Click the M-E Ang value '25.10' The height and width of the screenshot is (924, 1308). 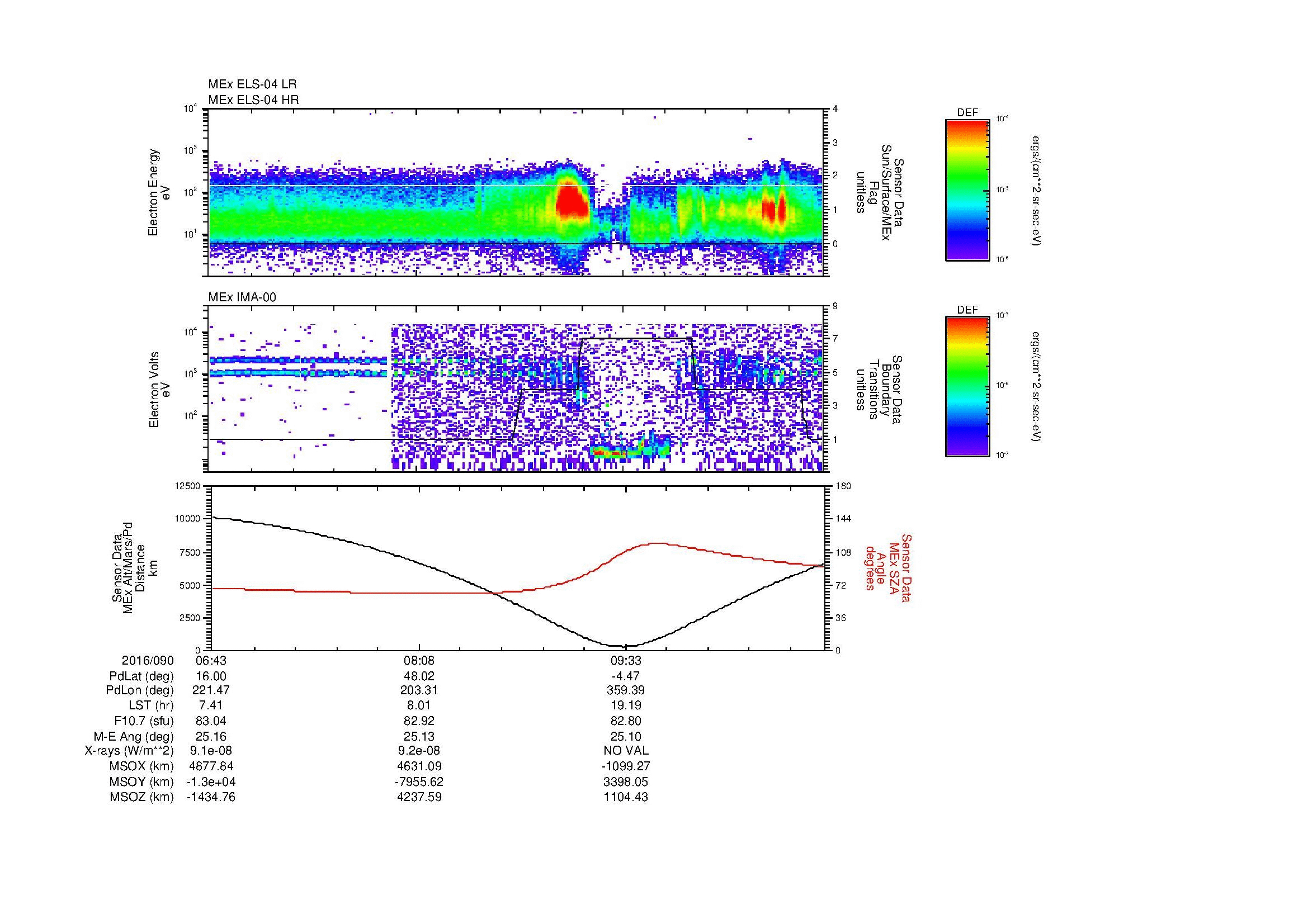point(626,736)
